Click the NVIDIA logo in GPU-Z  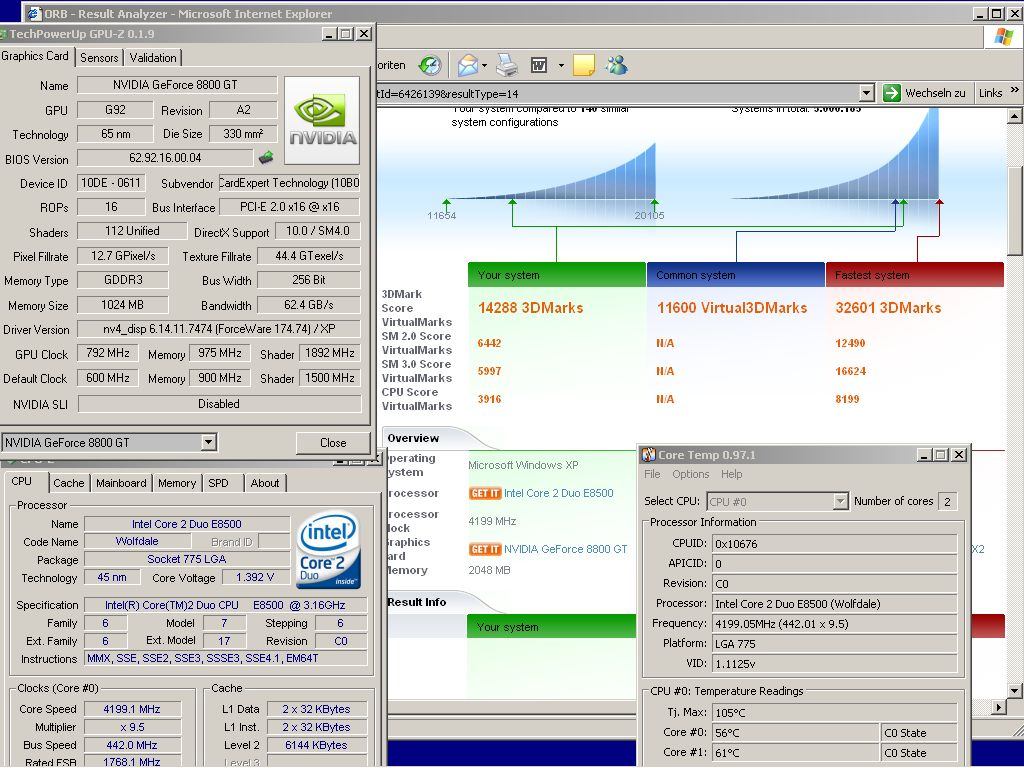tap(322, 120)
